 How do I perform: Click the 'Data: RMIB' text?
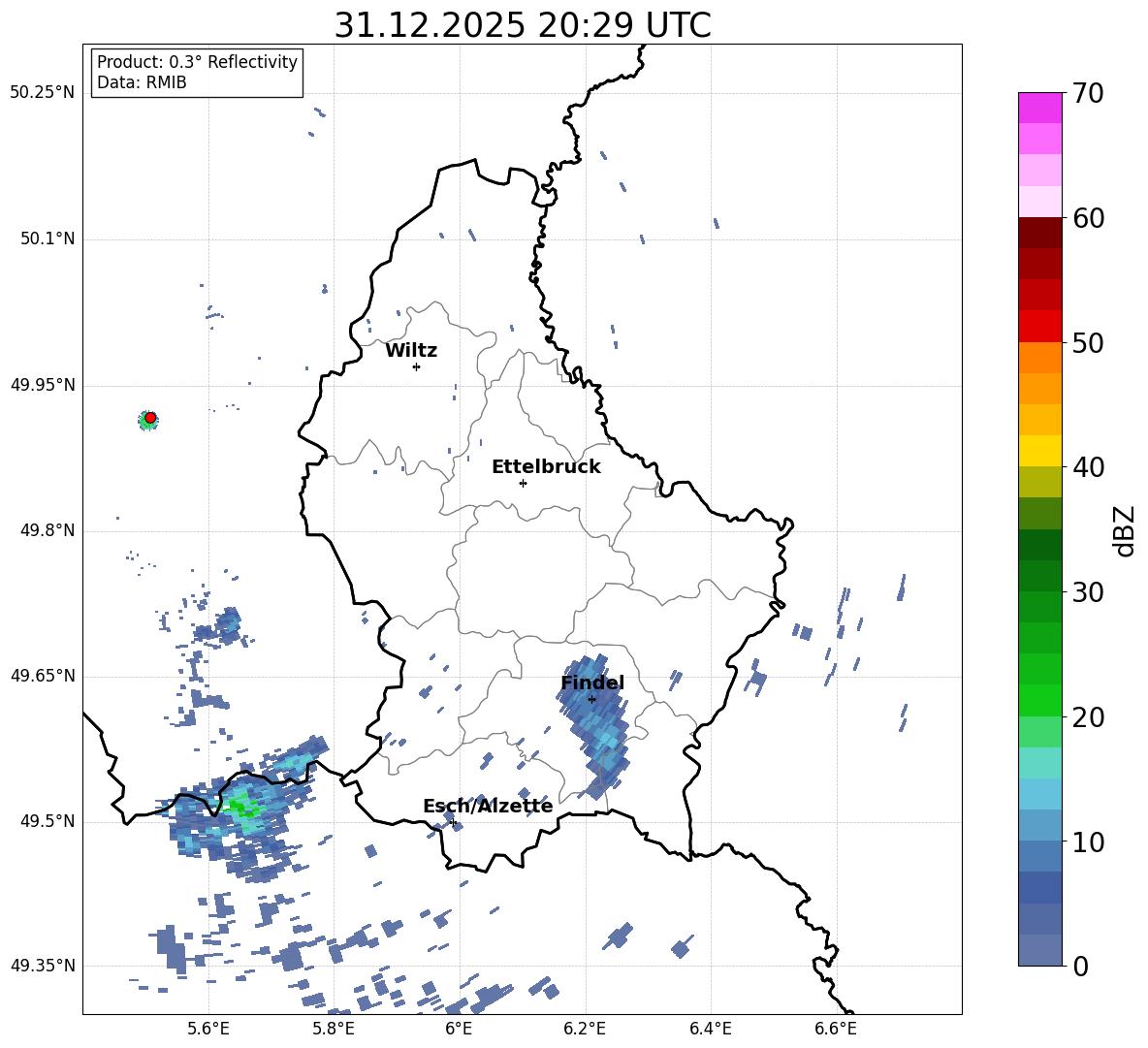142,82
